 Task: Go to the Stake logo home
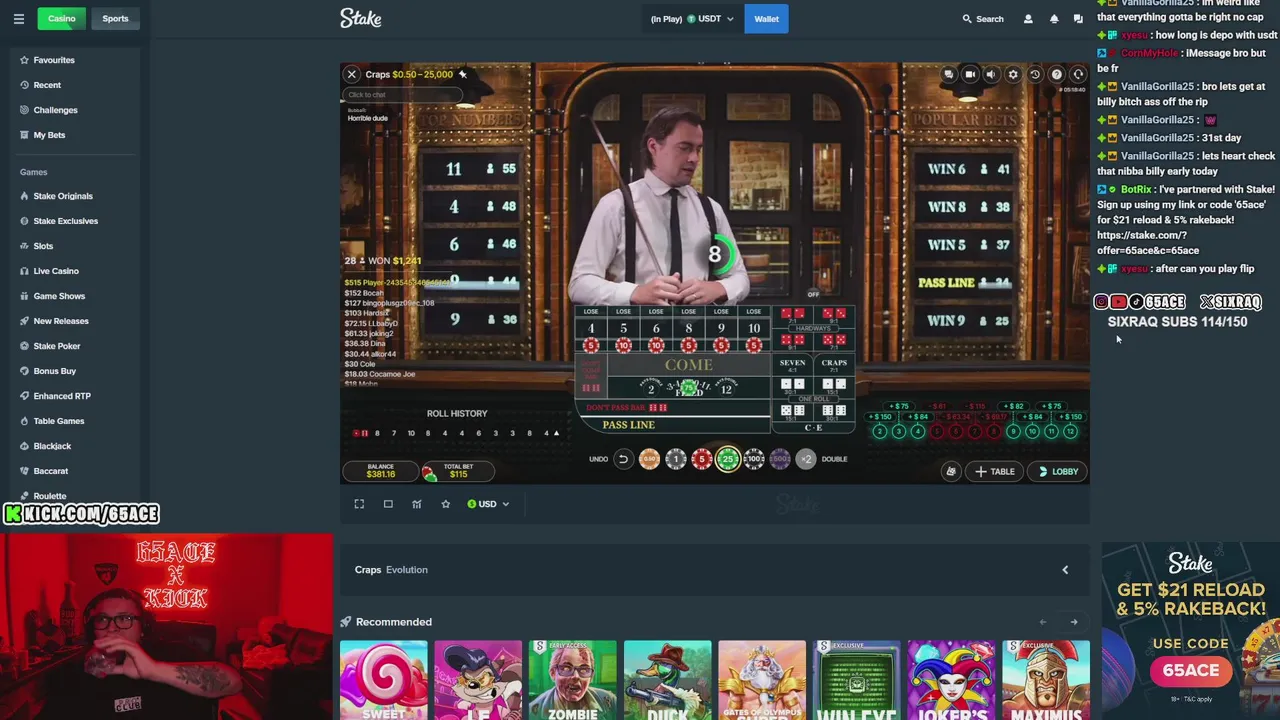(361, 18)
